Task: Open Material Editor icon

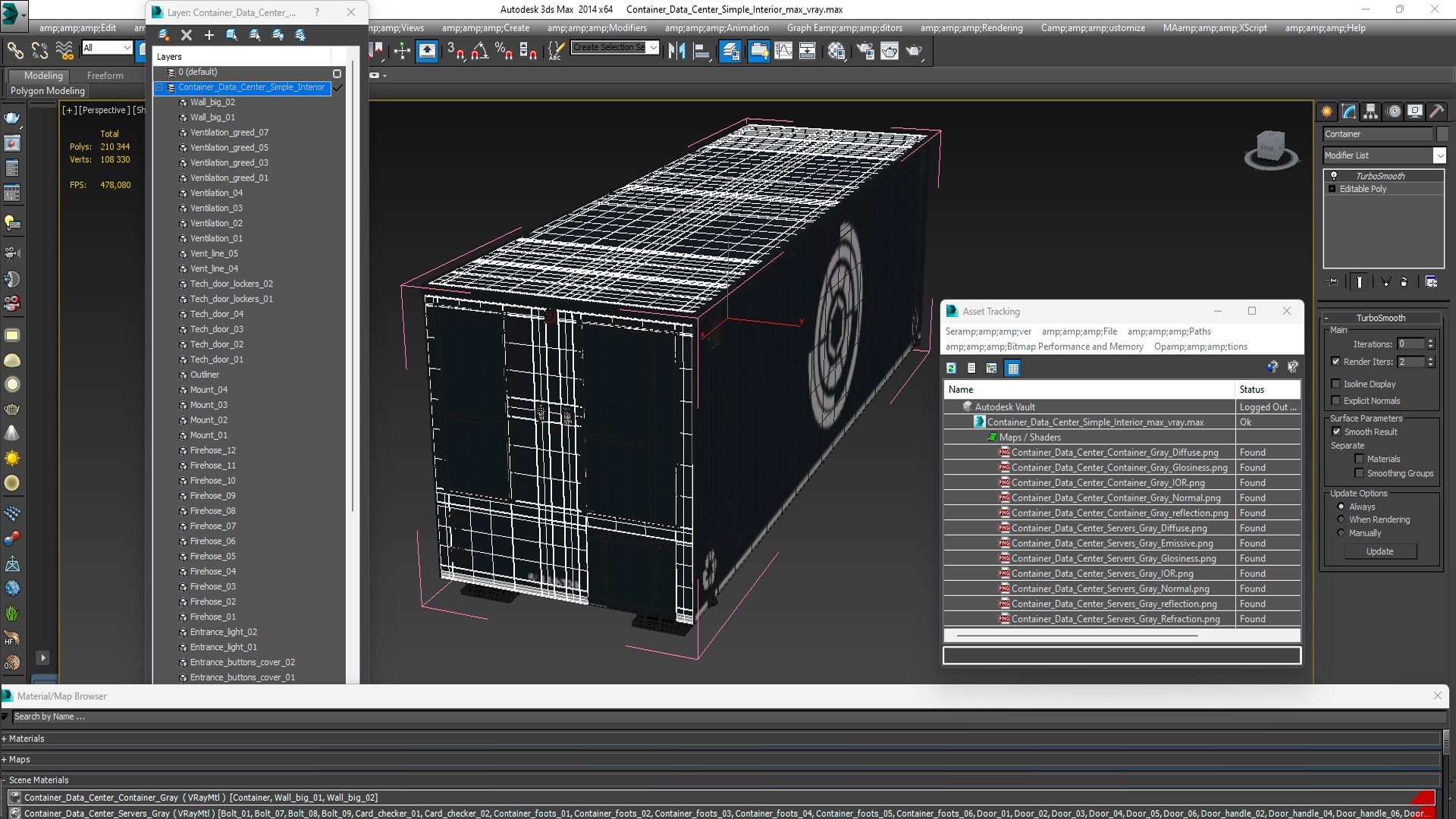Action: (x=836, y=51)
